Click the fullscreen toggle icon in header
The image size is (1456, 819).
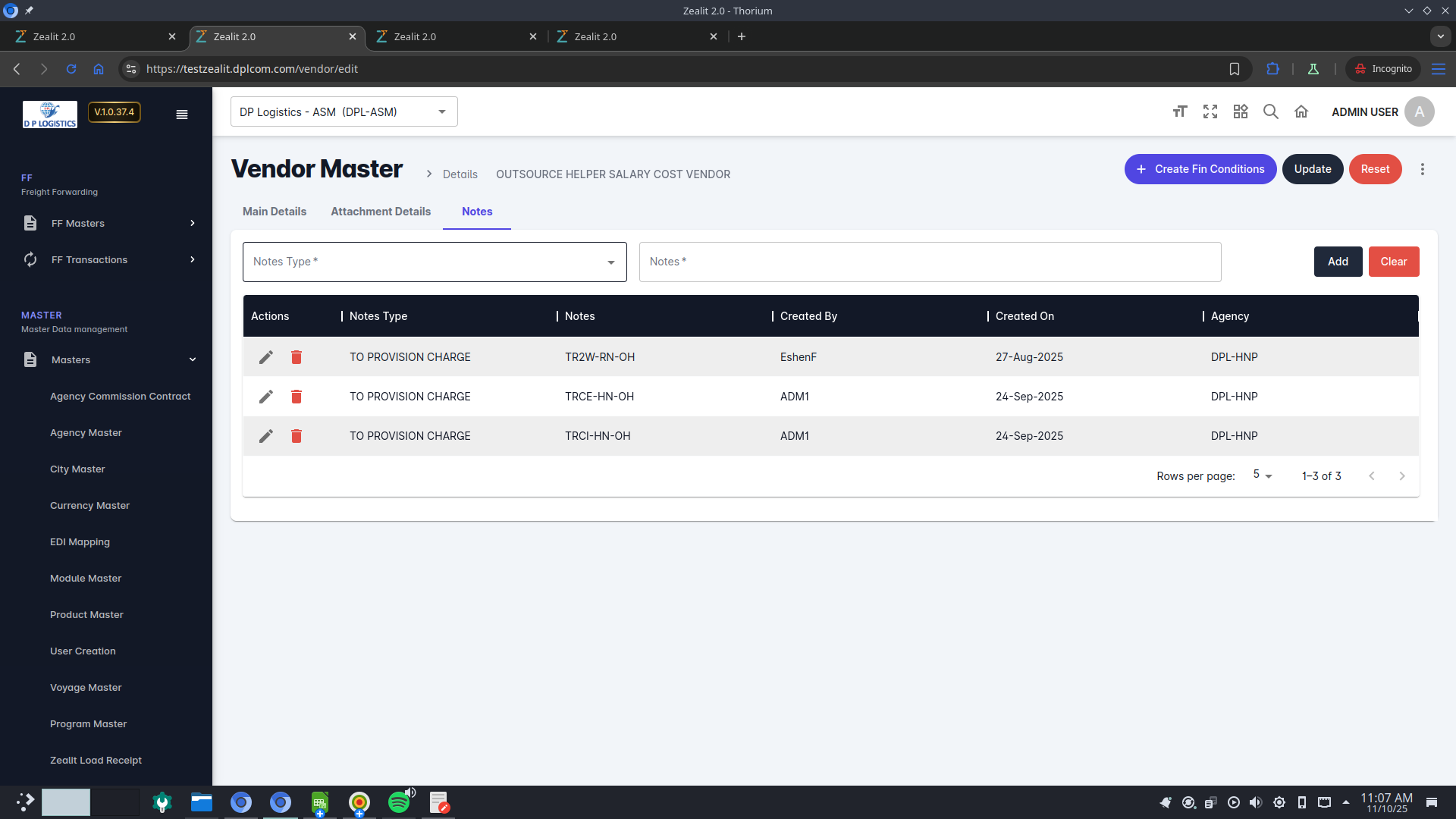click(x=1210, y=112)
